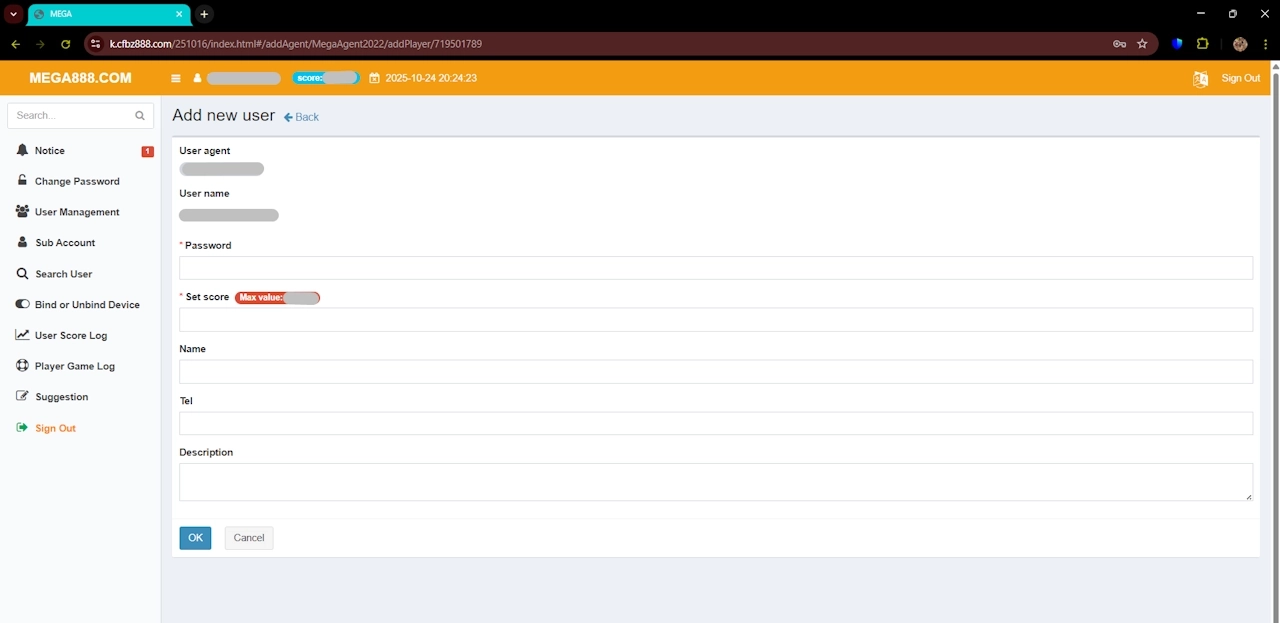Select the User Management sidebar icon
The height and width of the screenshot is (623, 1280).
point(22,211)
